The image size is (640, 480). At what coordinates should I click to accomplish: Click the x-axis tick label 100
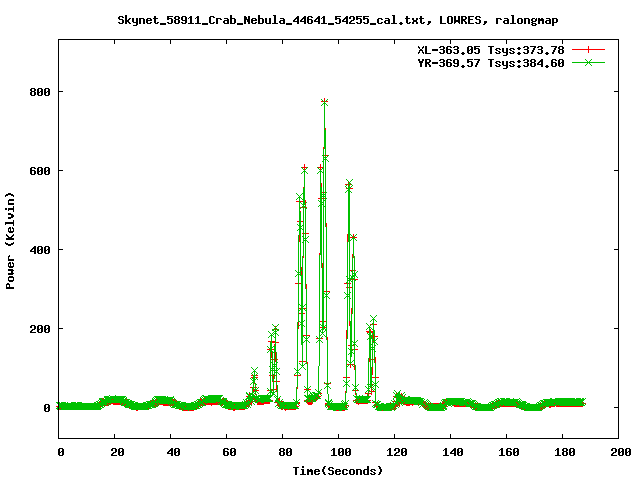tap(341, 452)
